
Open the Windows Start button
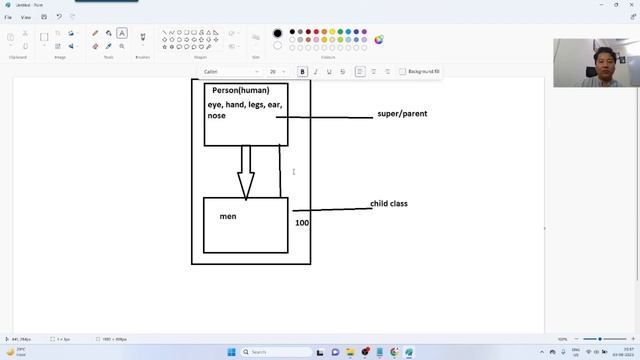point(231,352)
